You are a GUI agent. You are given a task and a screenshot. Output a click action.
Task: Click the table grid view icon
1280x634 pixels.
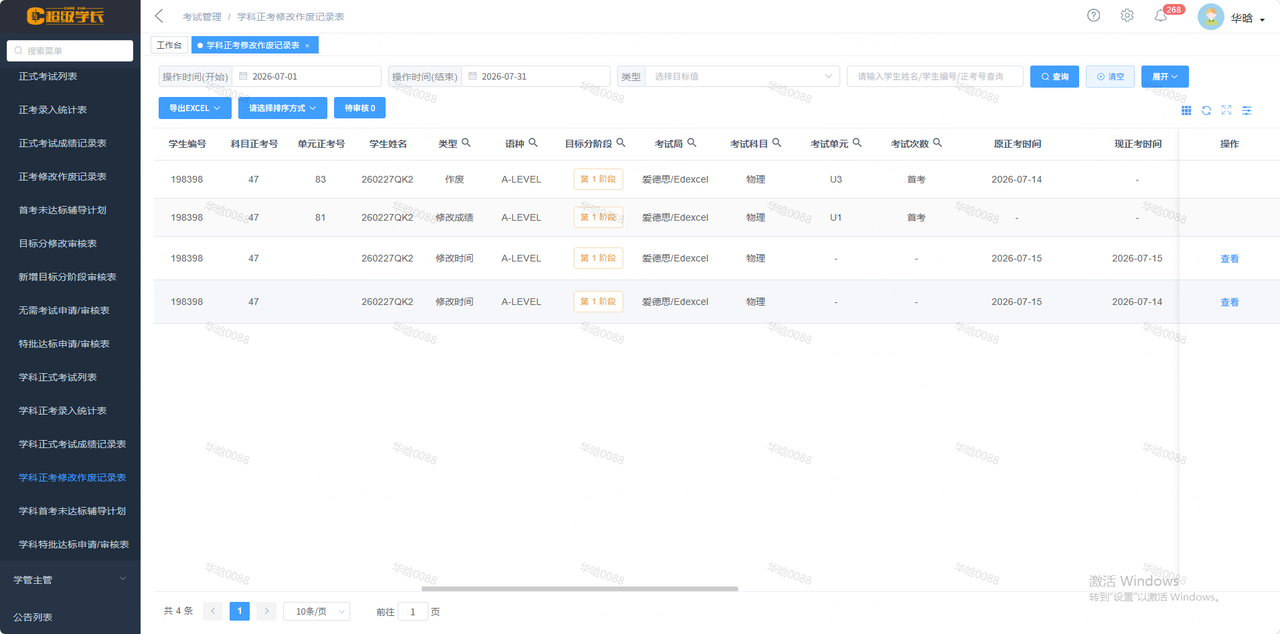1187,110
